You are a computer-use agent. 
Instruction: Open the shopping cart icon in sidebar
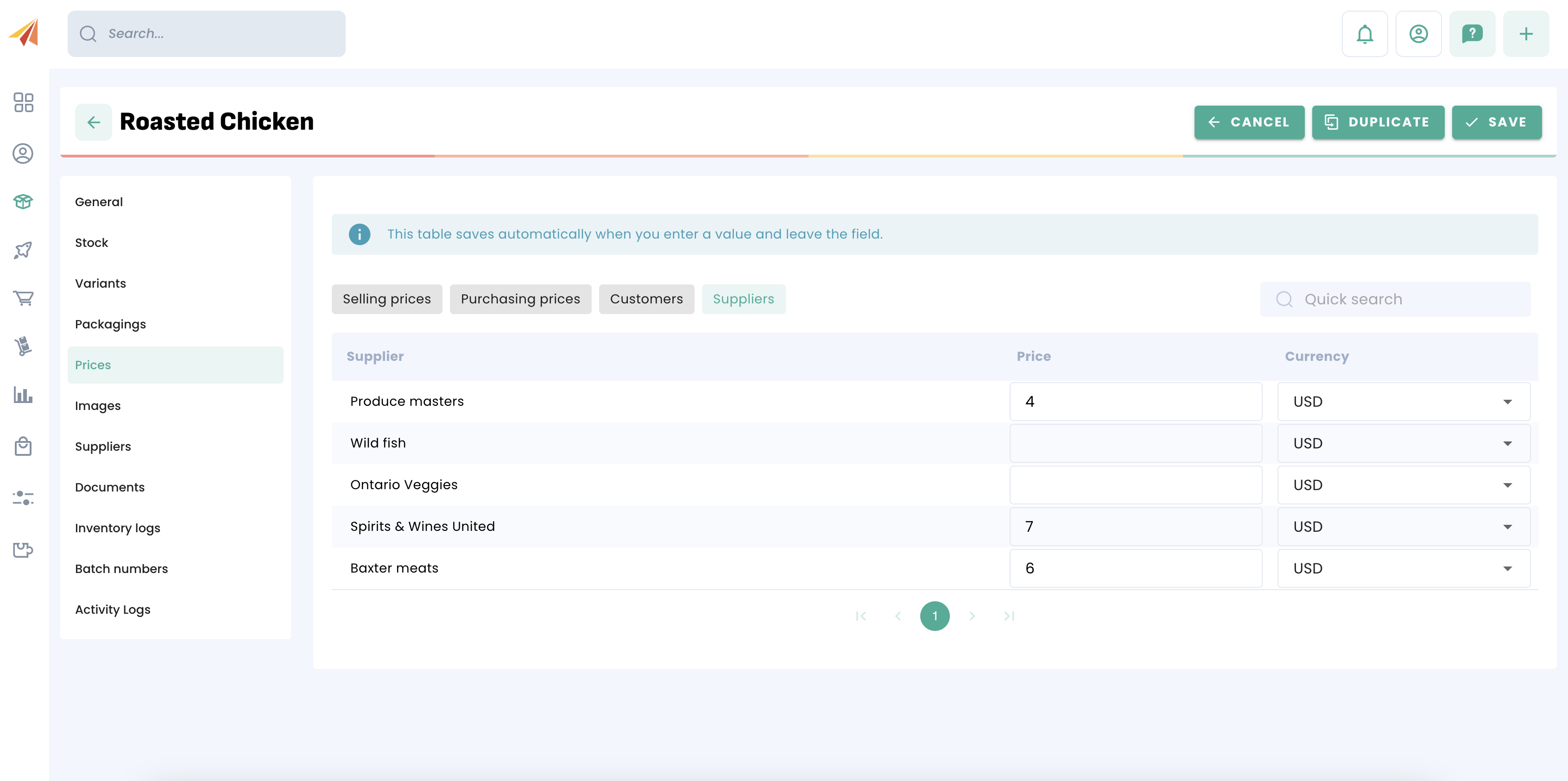(x=23, y=298)
